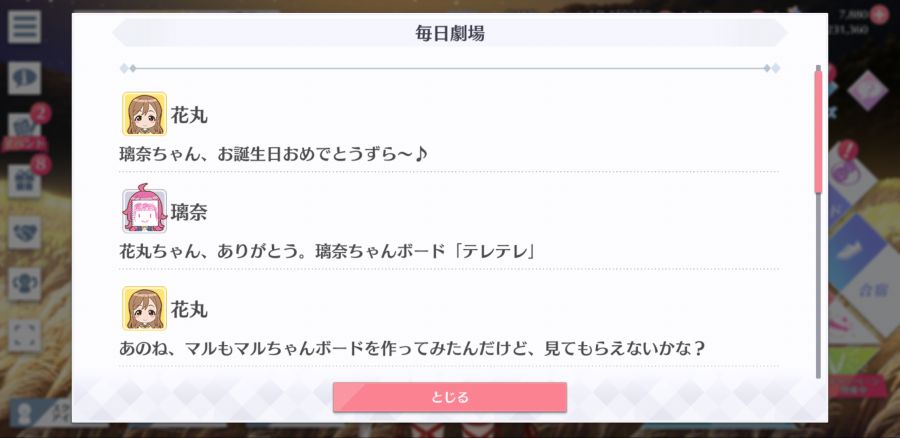Open the pink diamond icon at top right

(867, 91)
